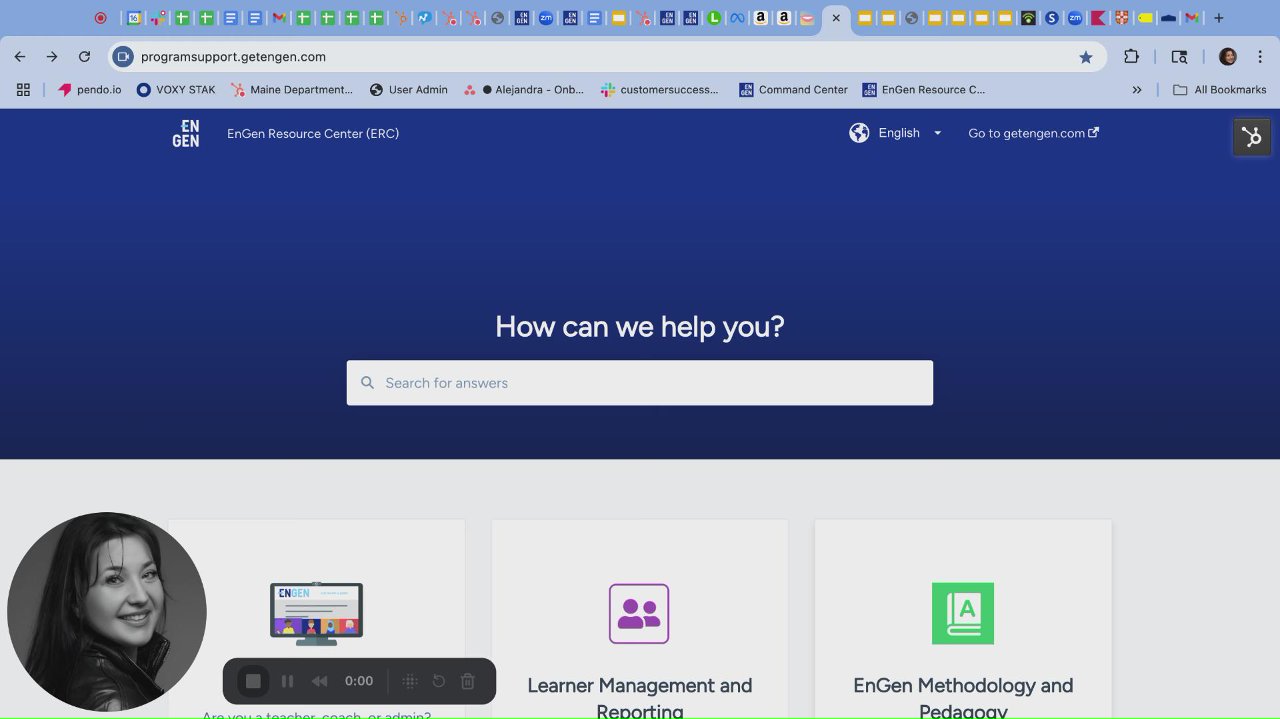Switch to the Wi-Fi icon tab
1280x719 pixels.
click(x=1028, y=18)
